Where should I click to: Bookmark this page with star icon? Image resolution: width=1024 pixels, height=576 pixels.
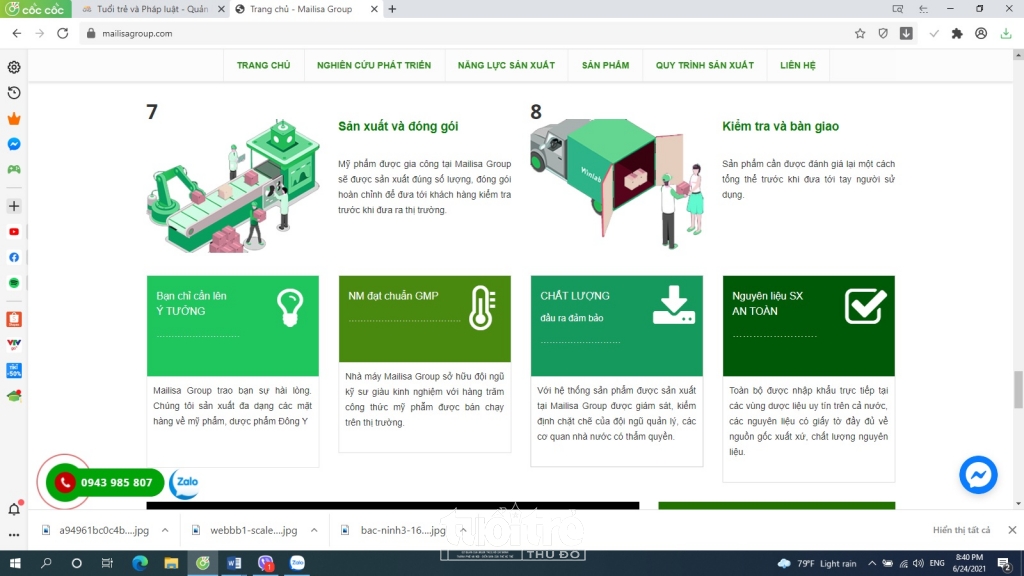(x=860, y=33)
